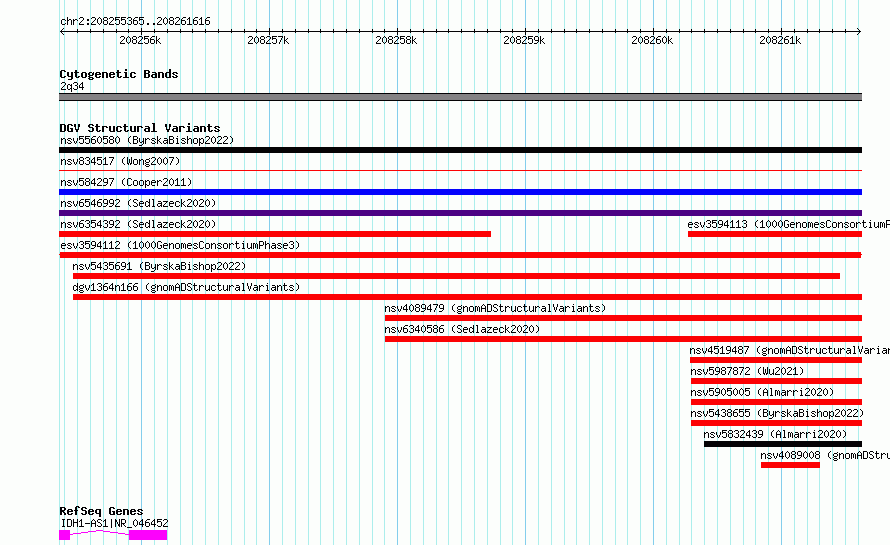The height and width of the screenshot is (545, 890).
Task: Click the red nsv5905005 variant bar
Action: (x=776, y=402)
